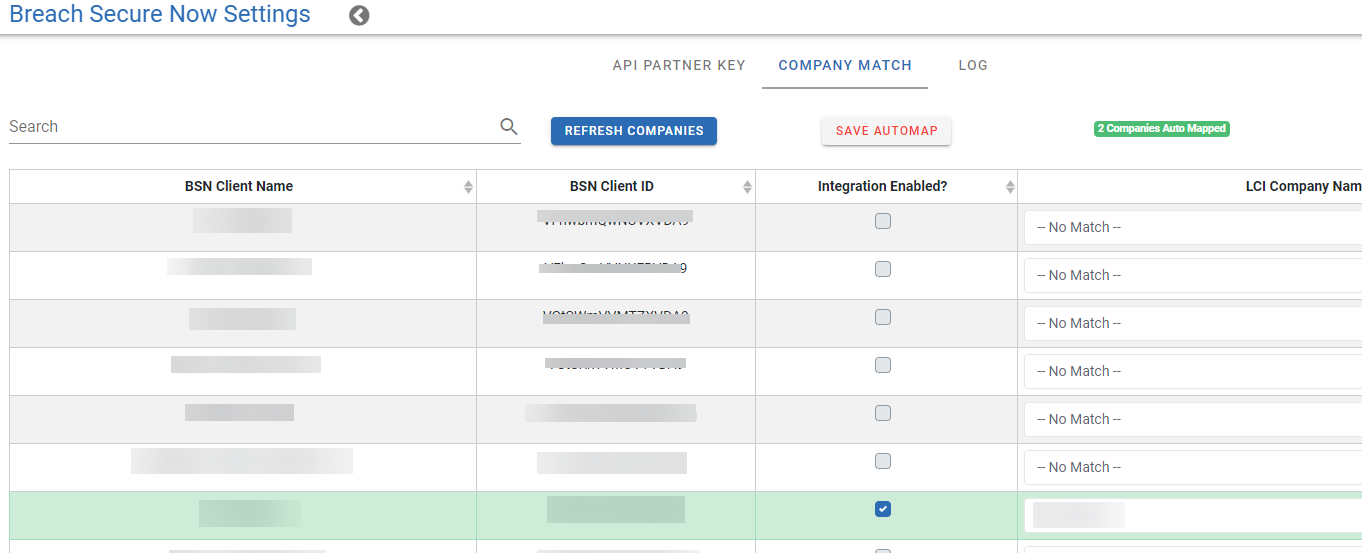The image size is (1362, 553).
Task: Enable integration checkbox in first row
Action: coord(883,221)
